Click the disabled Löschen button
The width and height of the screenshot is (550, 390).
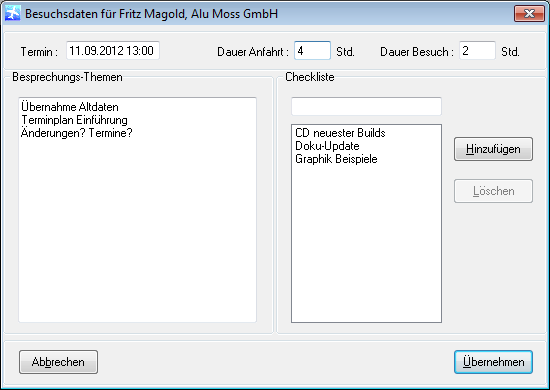coord(493,191)
